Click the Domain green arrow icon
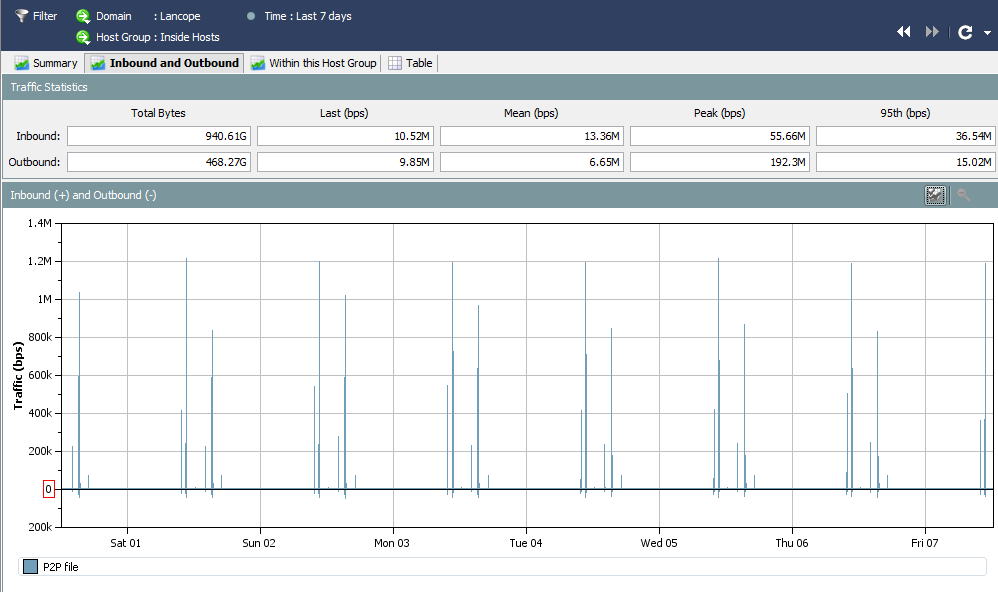The width and height of the screenshot is (998, 592). [83, 17]
